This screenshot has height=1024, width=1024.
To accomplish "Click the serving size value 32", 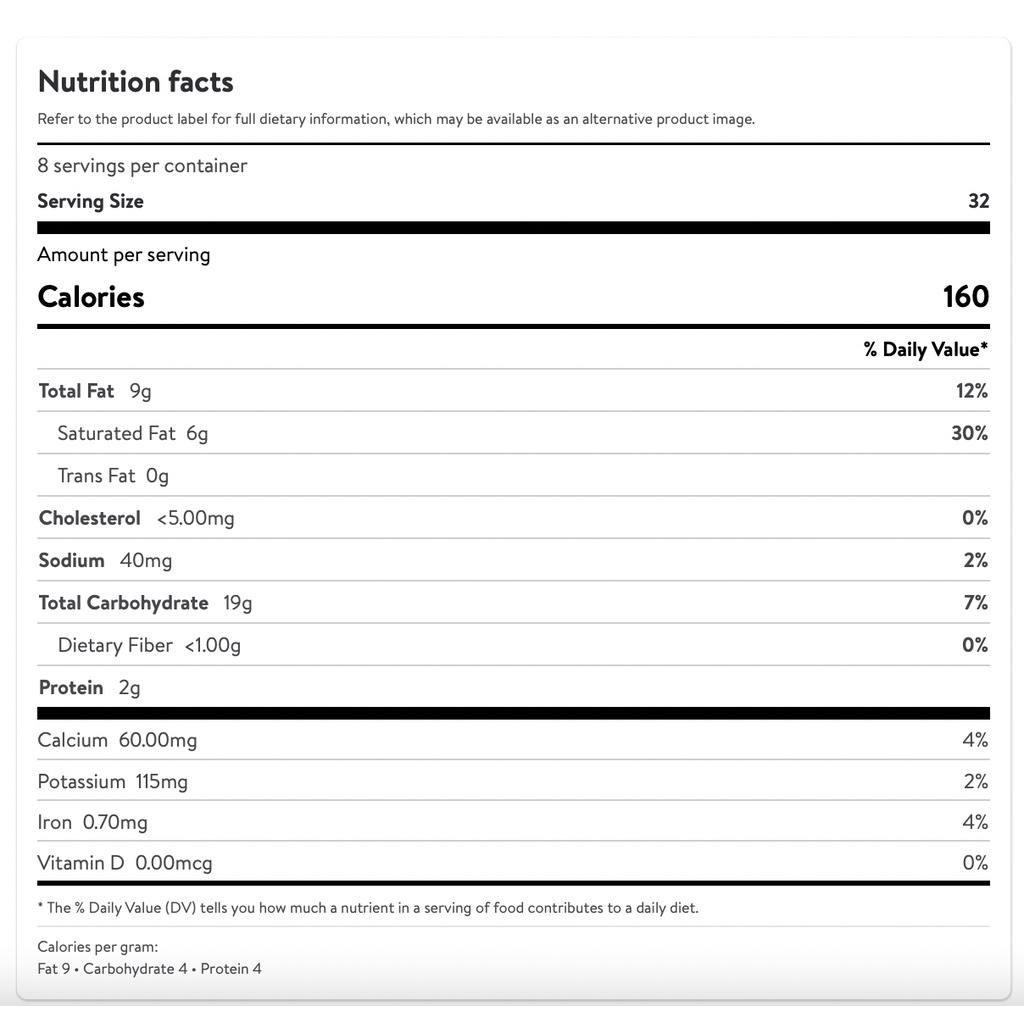I will (x=978, y=201).
